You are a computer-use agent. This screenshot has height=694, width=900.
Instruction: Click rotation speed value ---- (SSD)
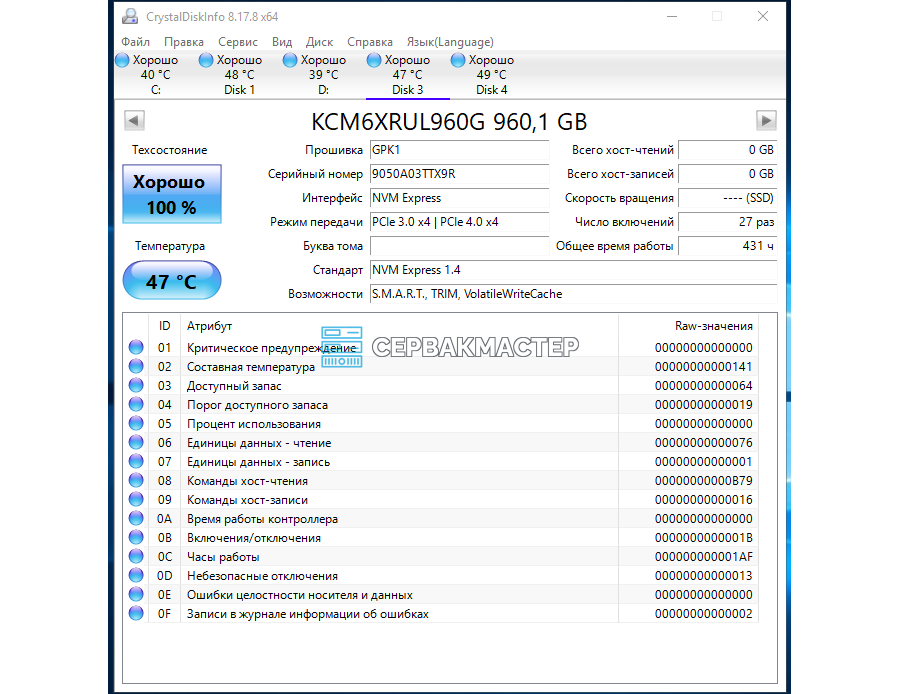pos(727,198)
